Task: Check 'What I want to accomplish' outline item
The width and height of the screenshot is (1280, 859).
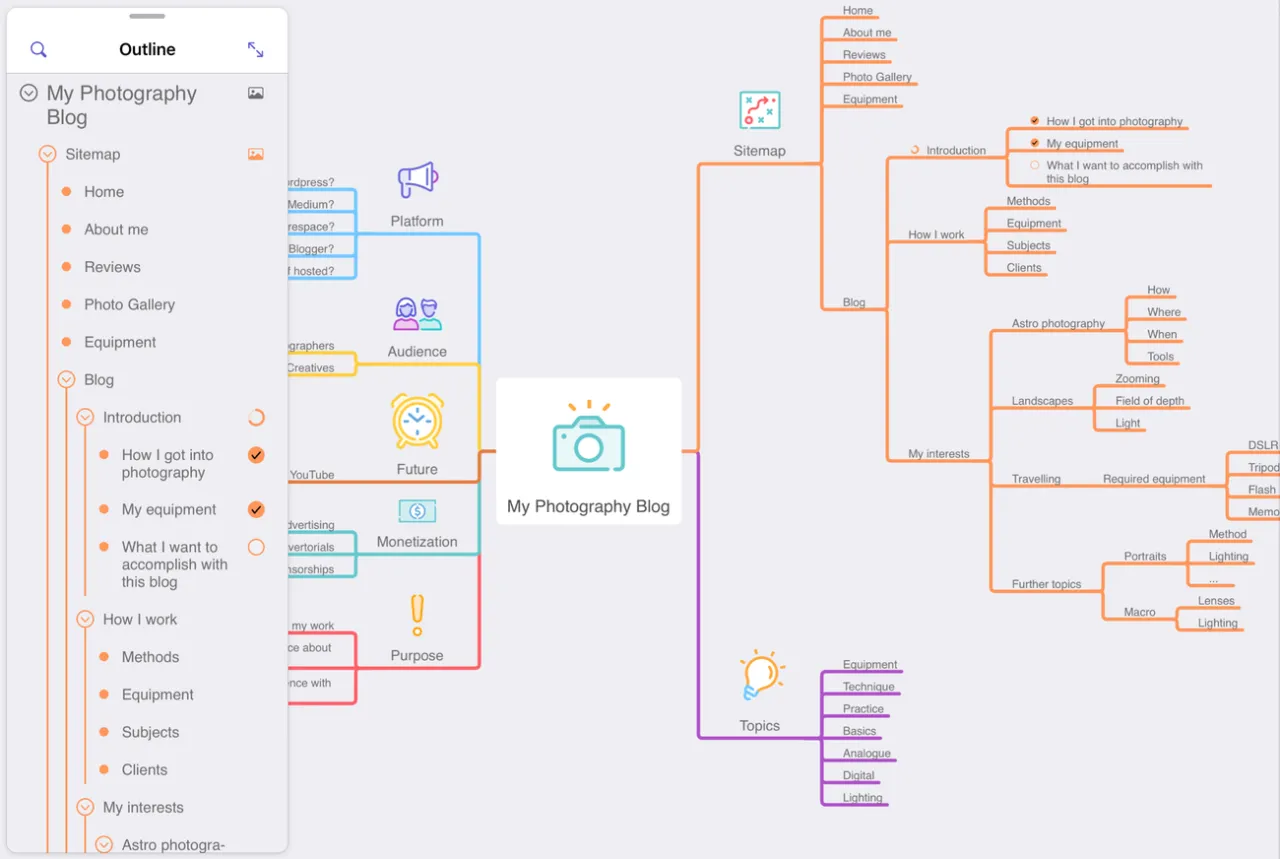Action: 256,547
